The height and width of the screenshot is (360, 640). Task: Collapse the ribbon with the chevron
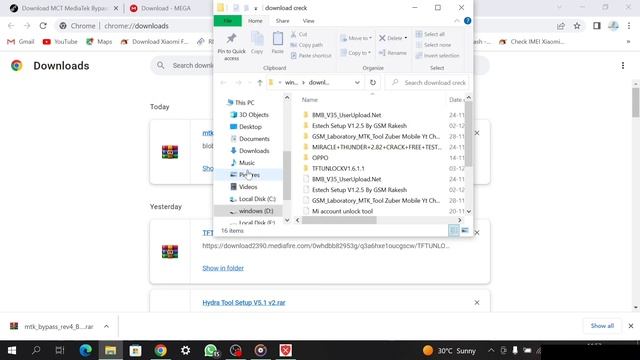point(457,21)
